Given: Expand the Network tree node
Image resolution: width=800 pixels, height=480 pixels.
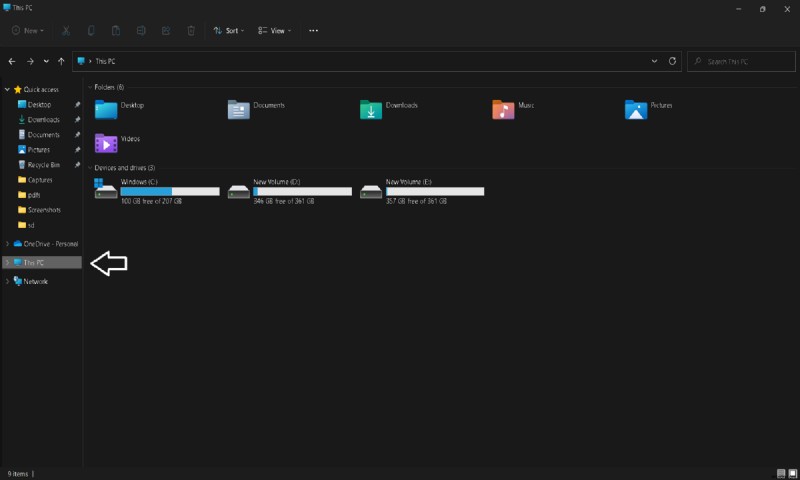Looking at the screenshot, I should pos(7,281).
